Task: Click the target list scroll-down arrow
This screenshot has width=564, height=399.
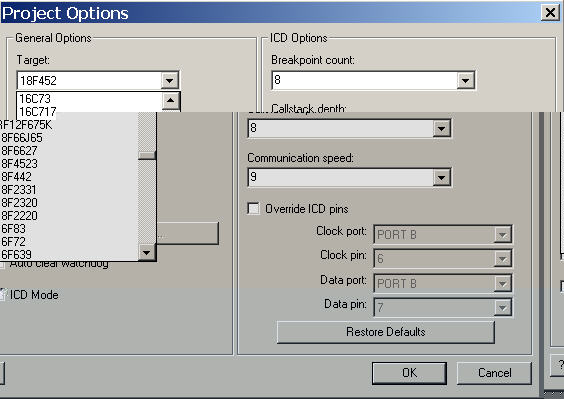Action: [x=146, y=252]
